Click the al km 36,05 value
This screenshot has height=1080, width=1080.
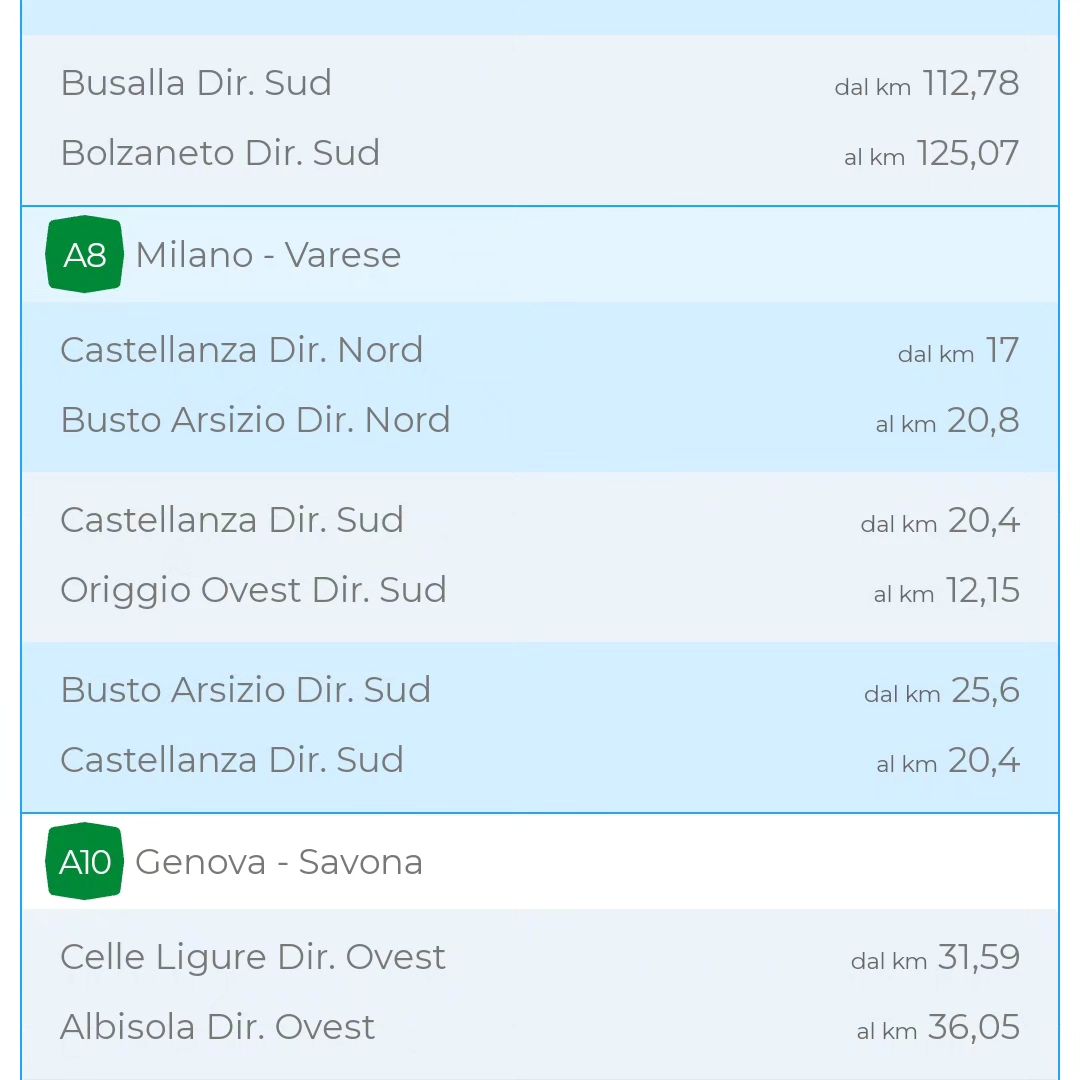pos(938,1028)
